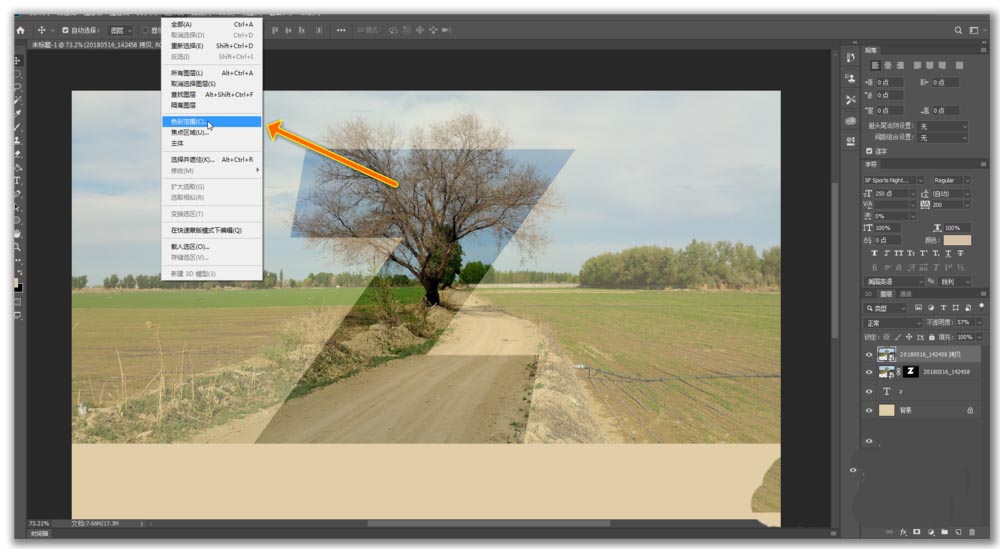This screenshot has height=549, width=1000.
Task: Click the add layer style fx icon
Action: [903, 532]
